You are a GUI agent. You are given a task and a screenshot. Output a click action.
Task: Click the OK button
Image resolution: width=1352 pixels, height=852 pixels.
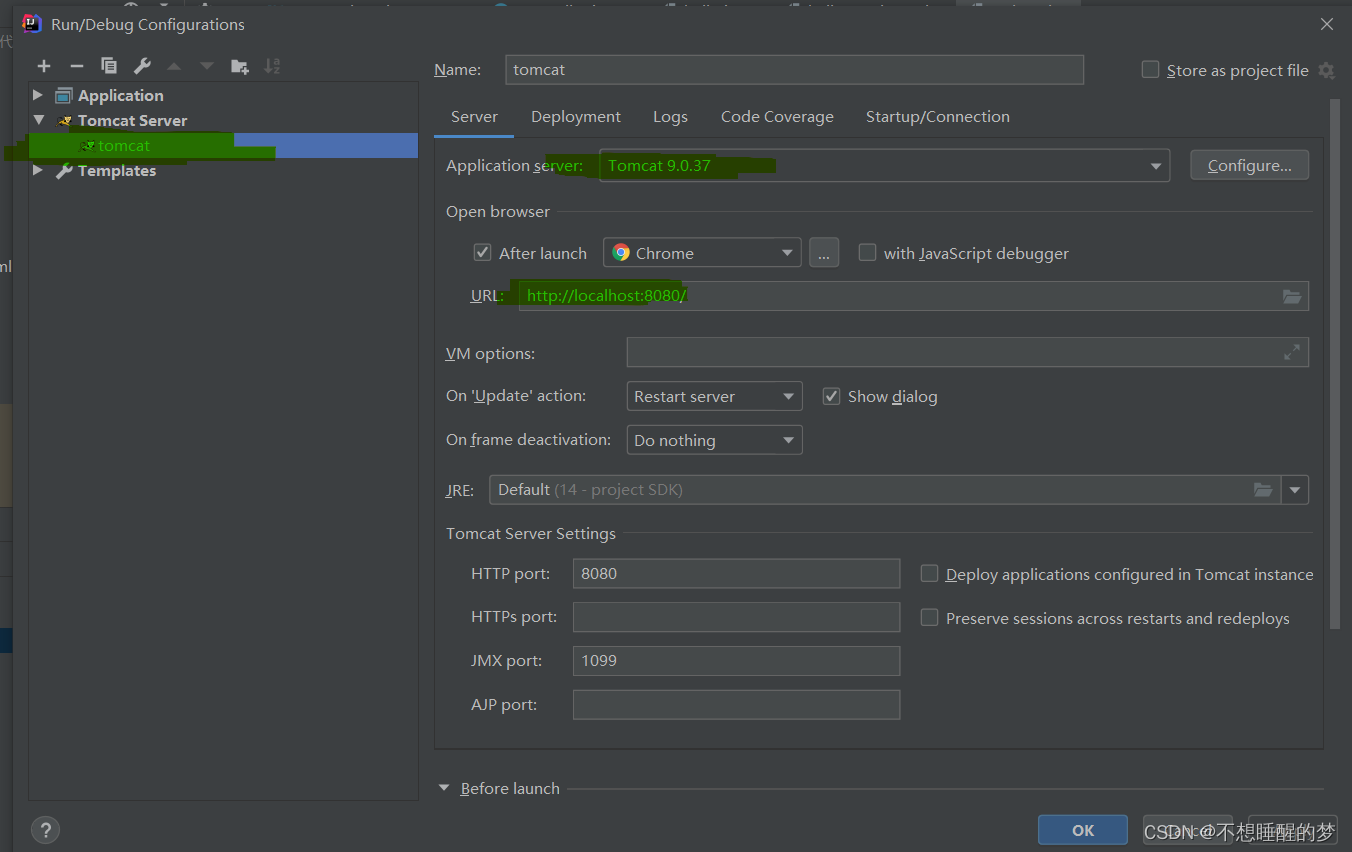coord(1083,830)
